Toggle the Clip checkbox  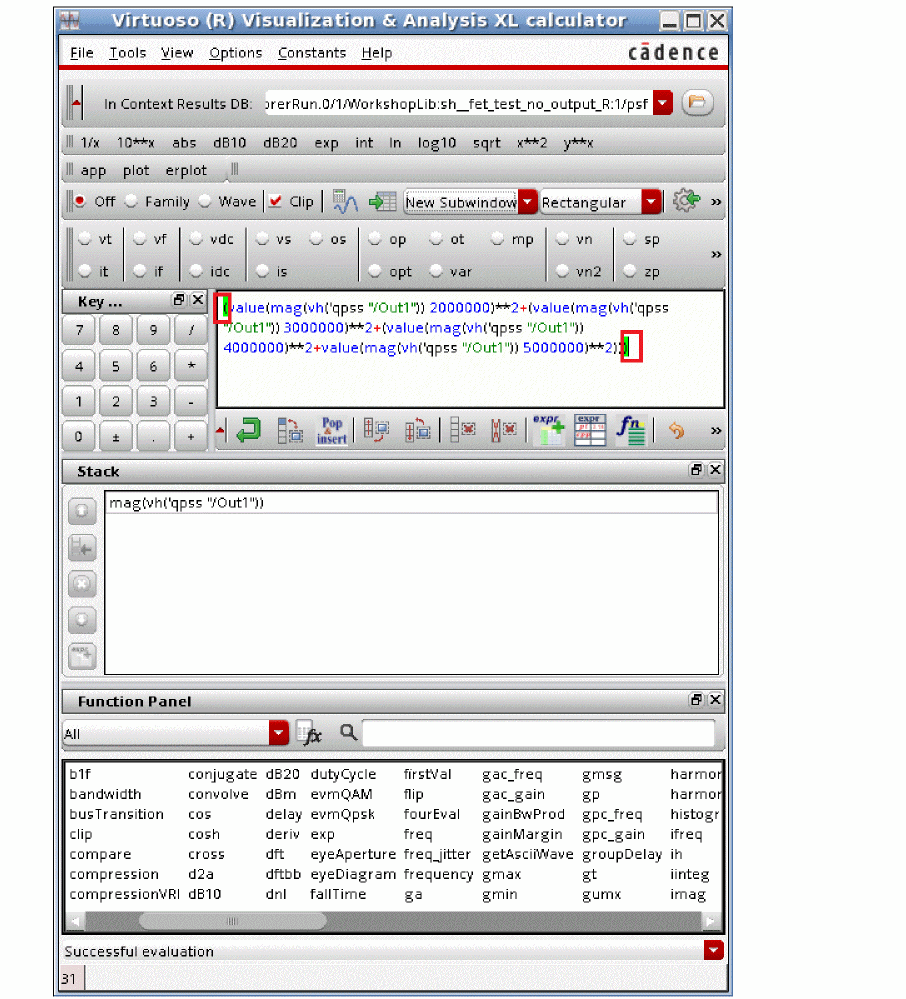(275, 201)
